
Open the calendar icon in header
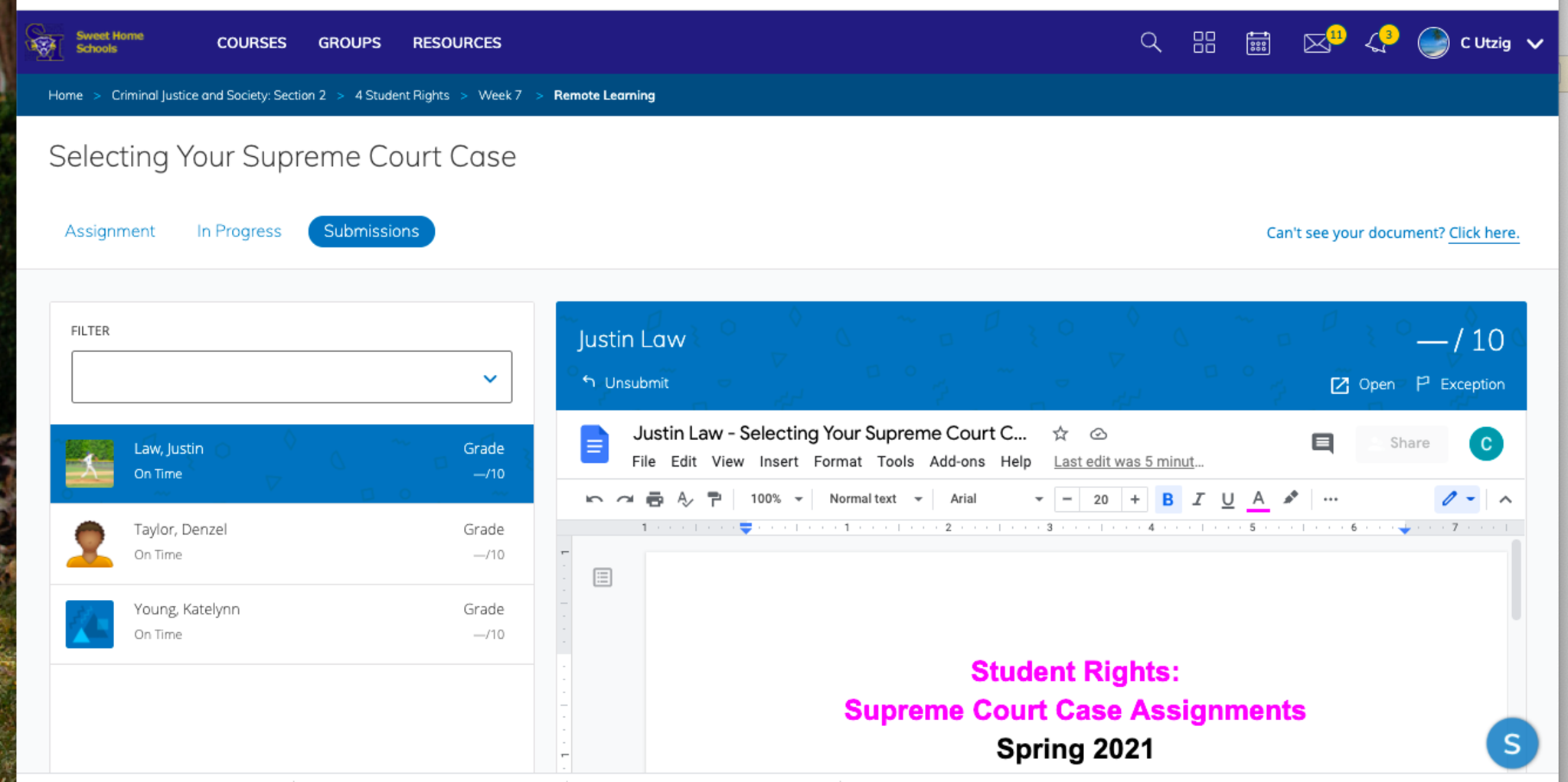pos(1258,43)
